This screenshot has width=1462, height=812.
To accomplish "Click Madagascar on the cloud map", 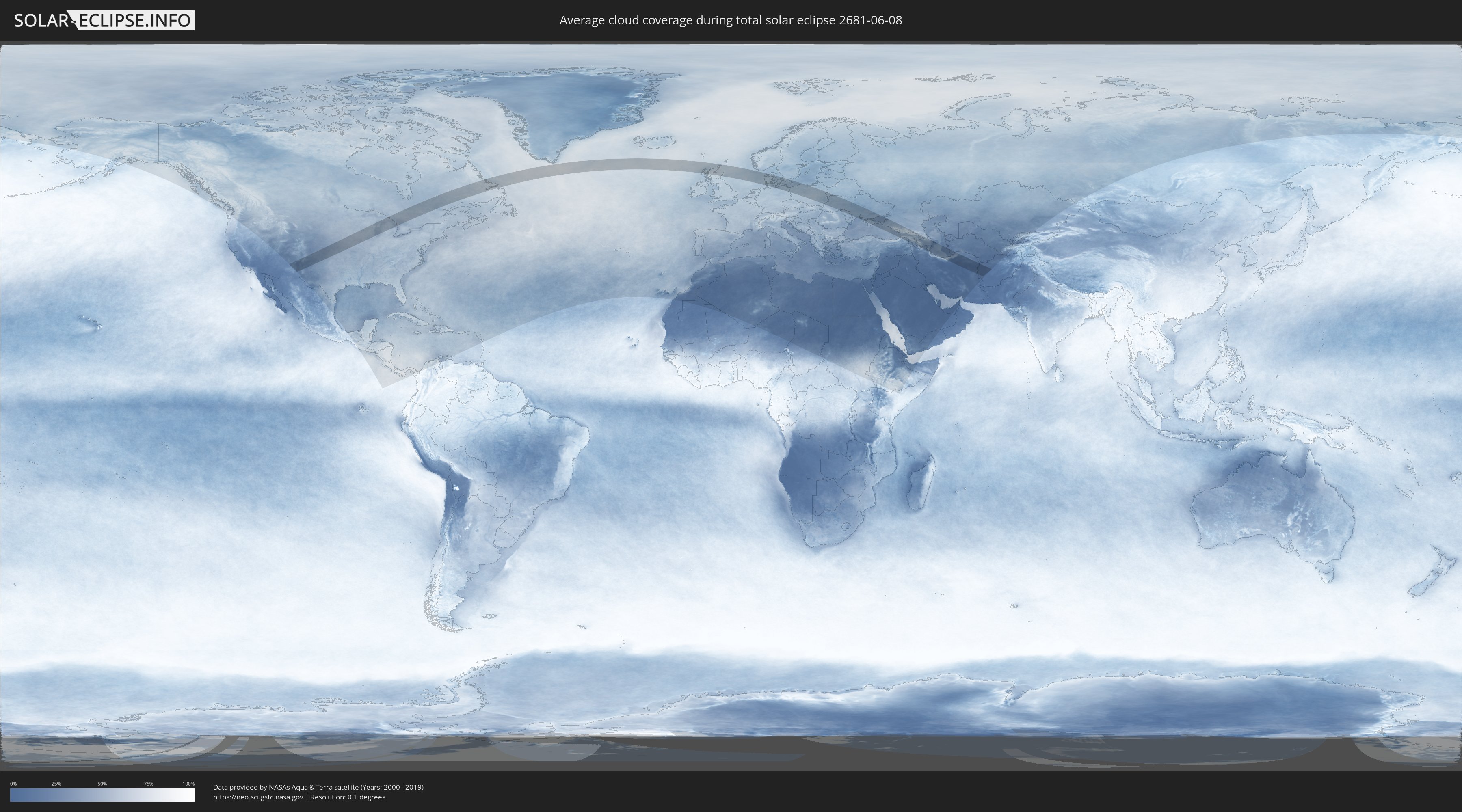I will (920, 482).
